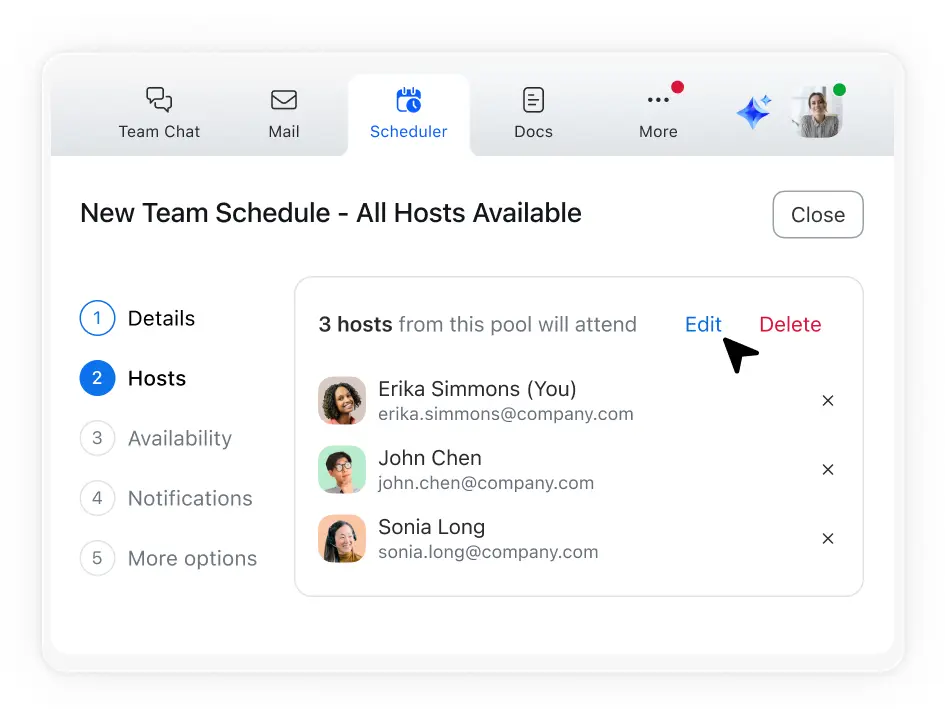Viewport: 945px width, 709px height.
Task: Remove John Chen from the host pool
Action: [828, 469]
